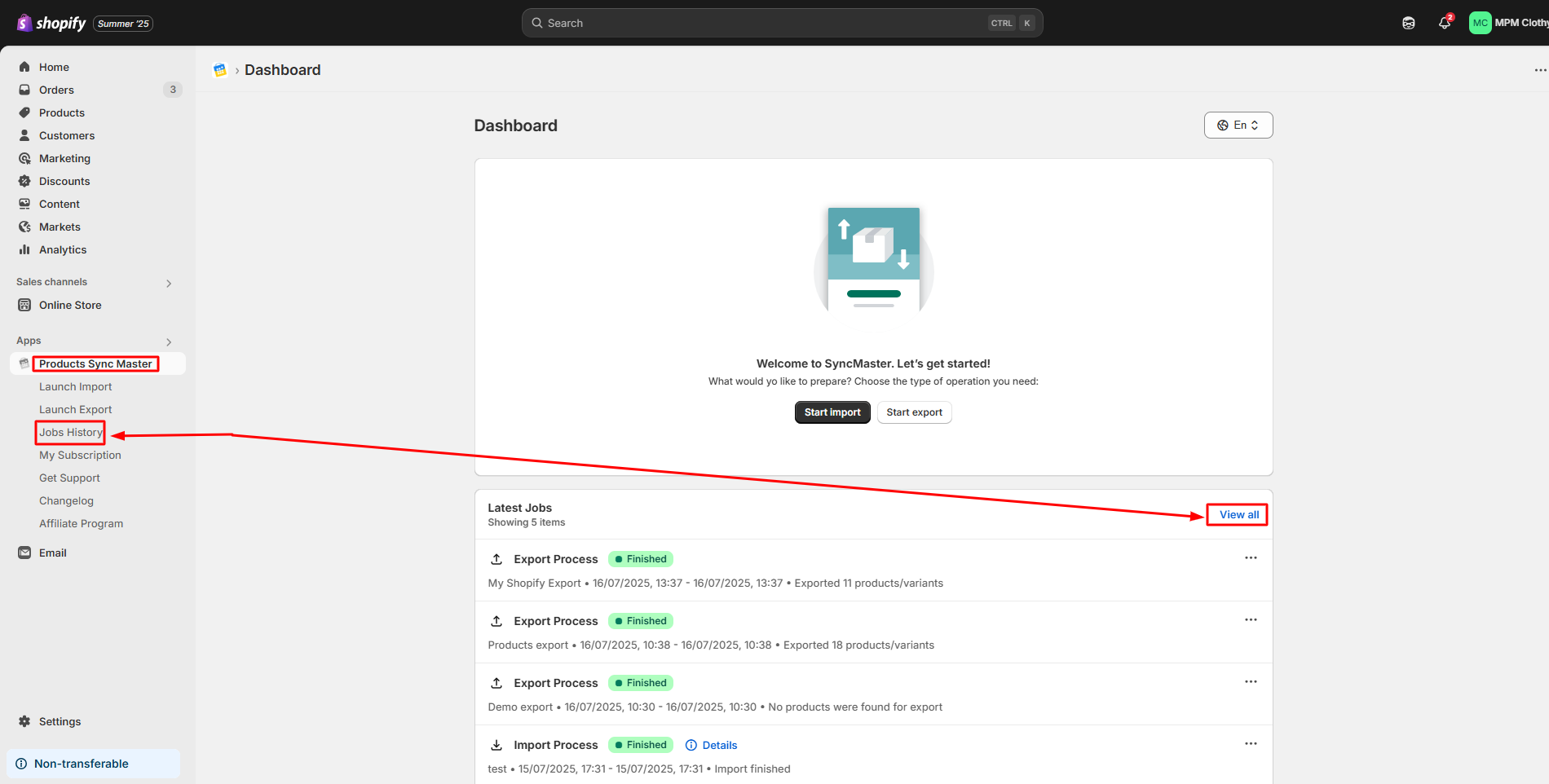
Task: Click the Email envelope icon
Action: coord(24,553)
